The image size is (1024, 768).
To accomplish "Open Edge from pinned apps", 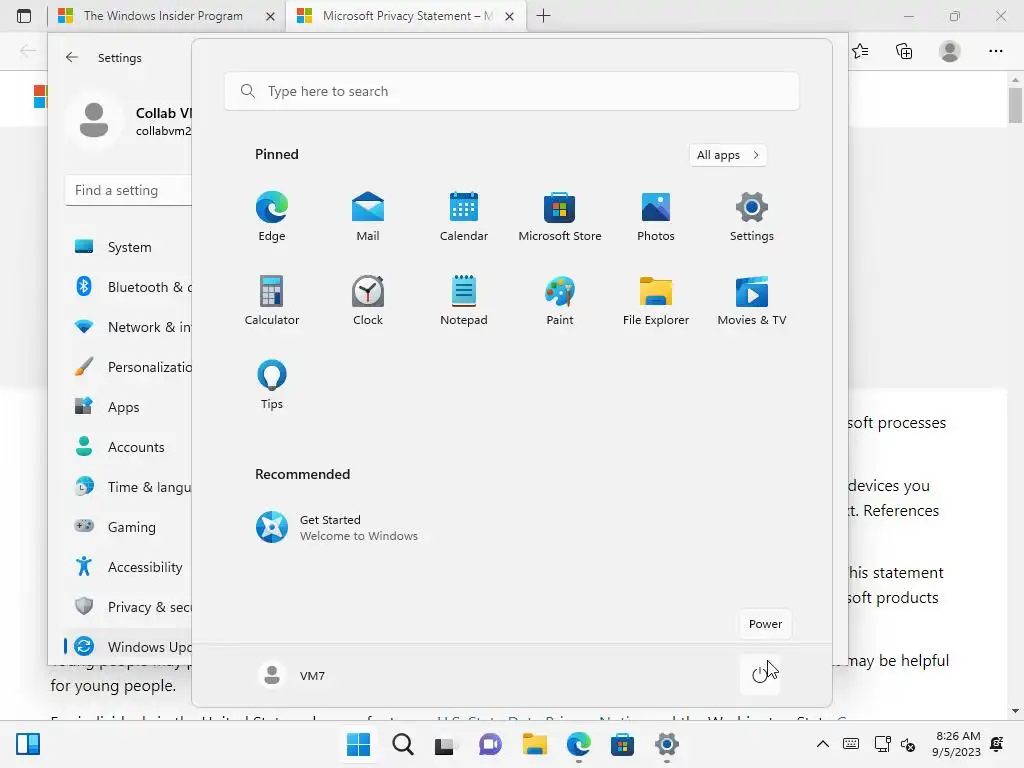I will [272, 216].
